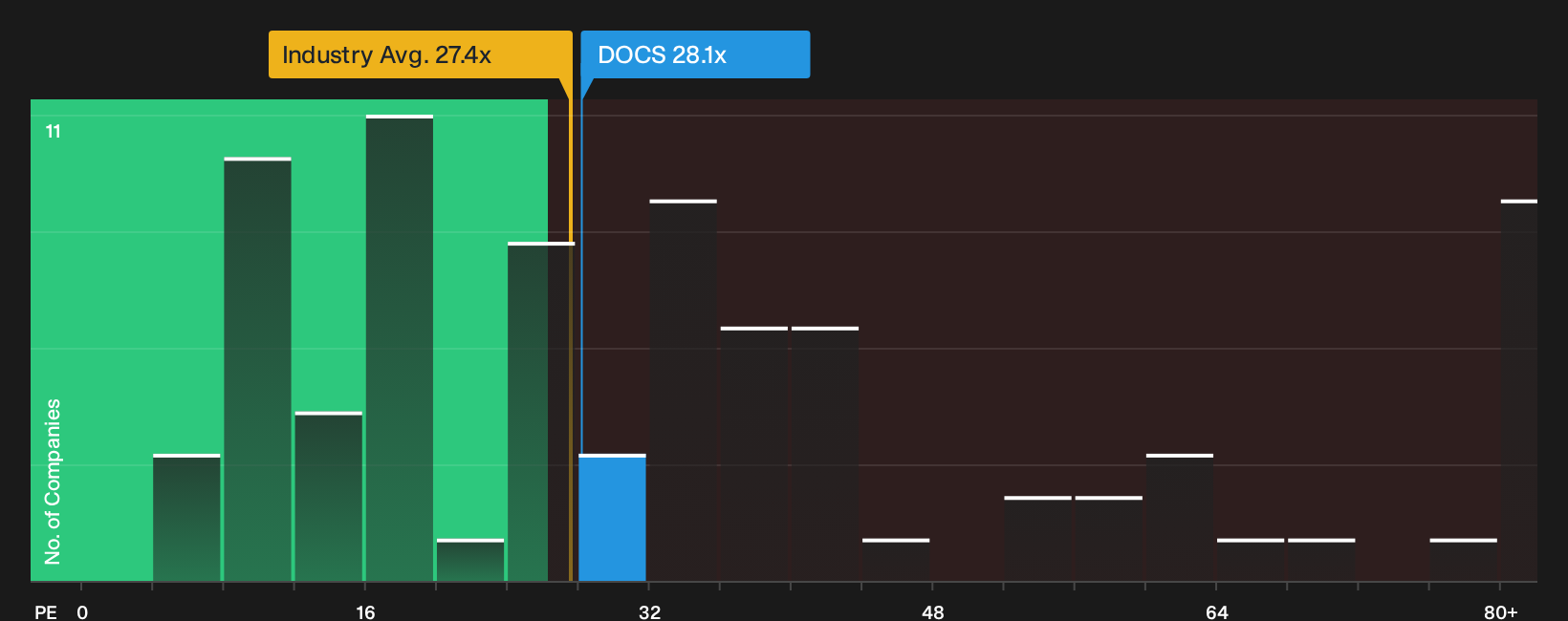The height and width of the screenshot is (621, 1568).
Task: Click the DOCS 28.1x label
Action: point(695,54)
